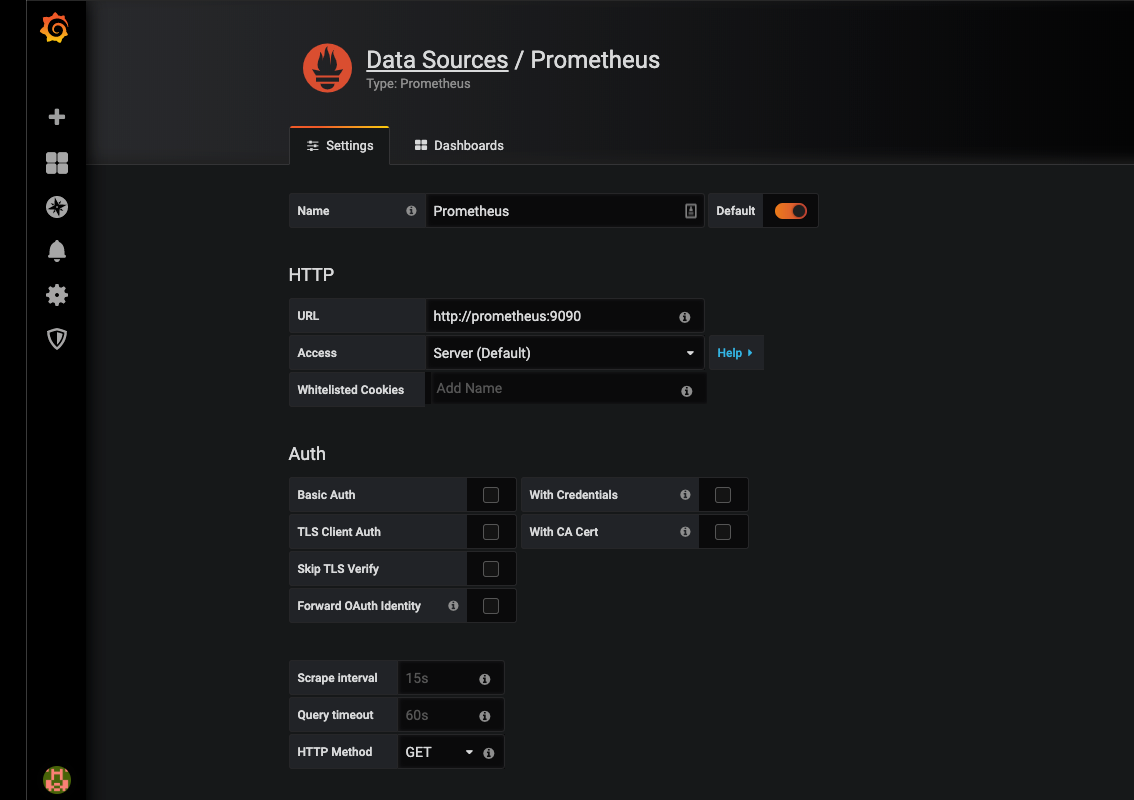
Task: Click info icon in Query timeout field
Action: (485, 715)
